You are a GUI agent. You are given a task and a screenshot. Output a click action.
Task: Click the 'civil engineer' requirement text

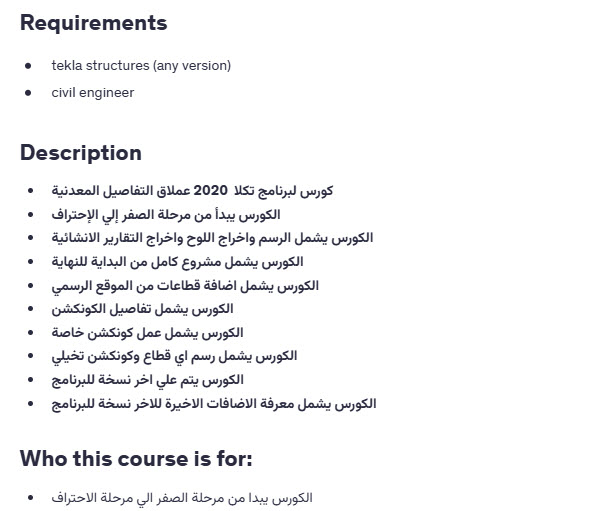[93, 93]
